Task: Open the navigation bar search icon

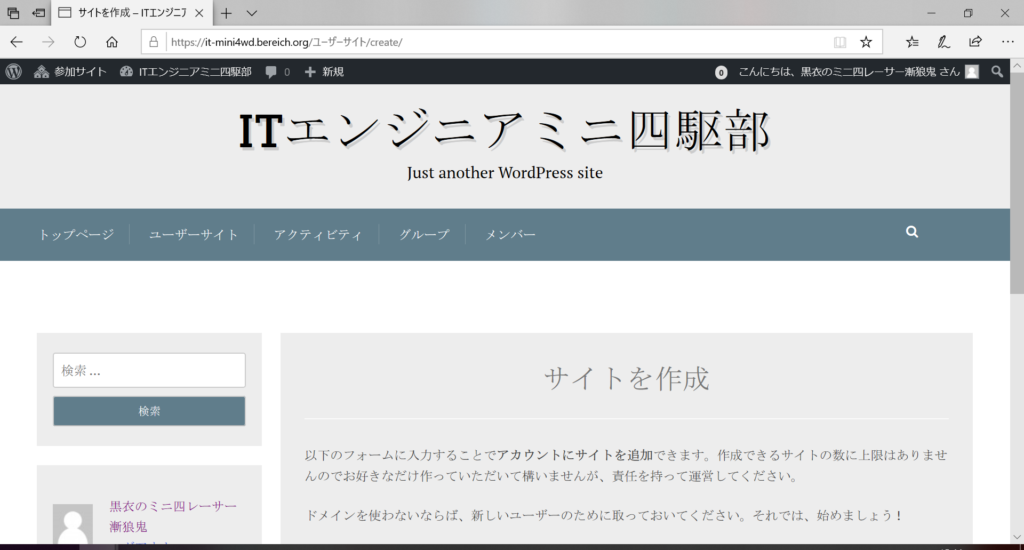Action: click(911, 232)
